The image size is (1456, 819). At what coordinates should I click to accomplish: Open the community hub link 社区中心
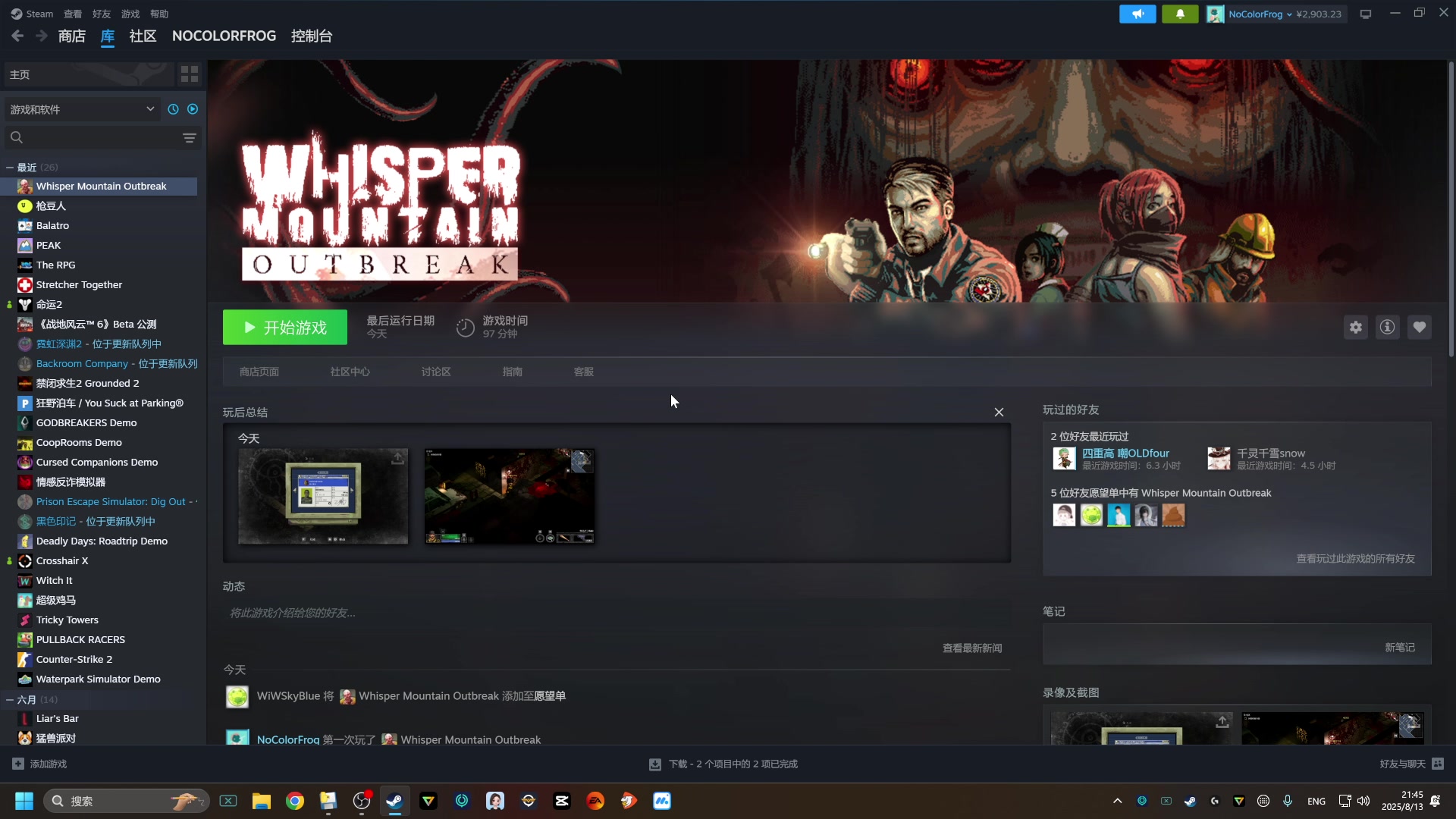(x=350, y=372)
